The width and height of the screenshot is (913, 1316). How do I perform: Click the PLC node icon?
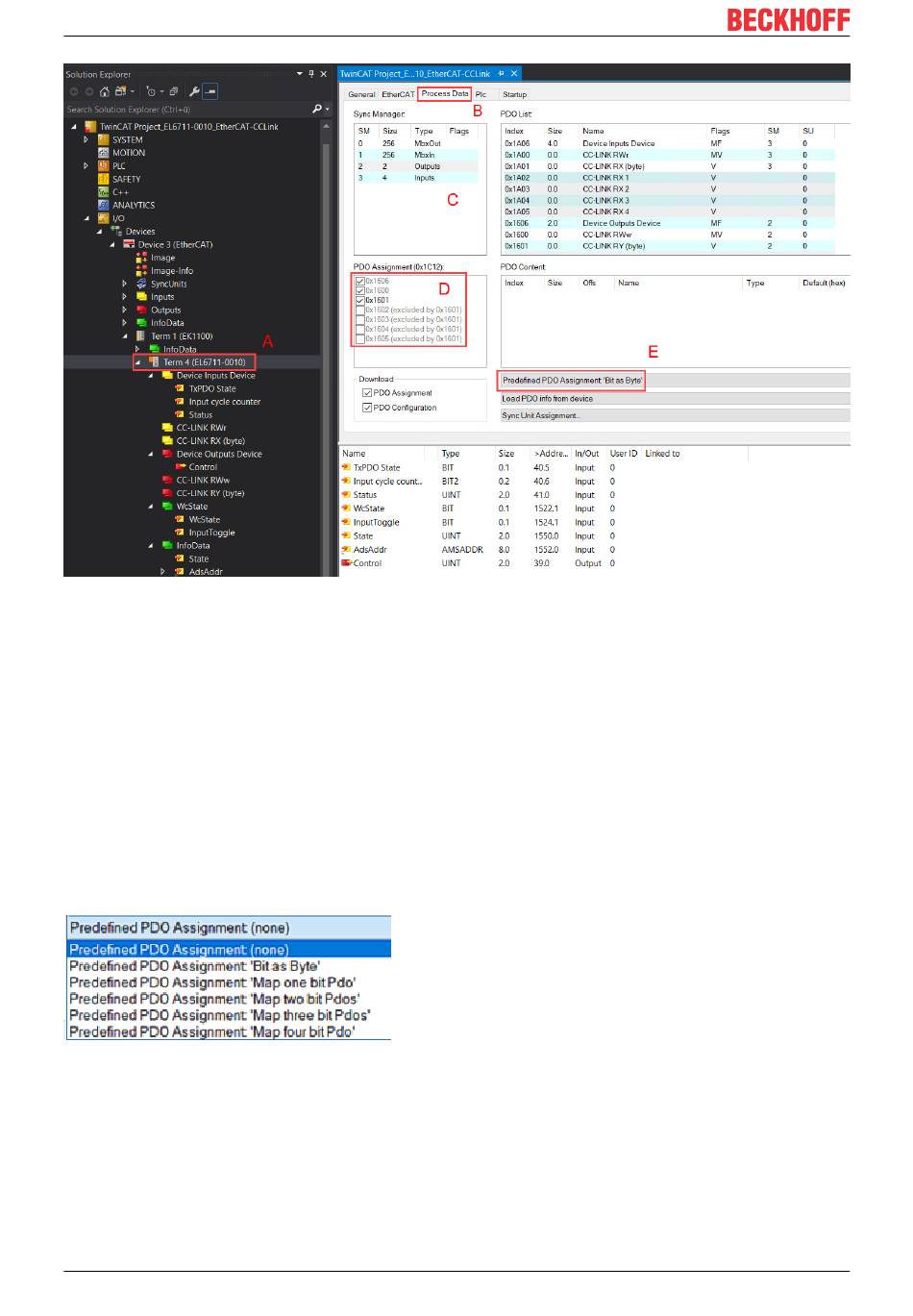point(104,165)
